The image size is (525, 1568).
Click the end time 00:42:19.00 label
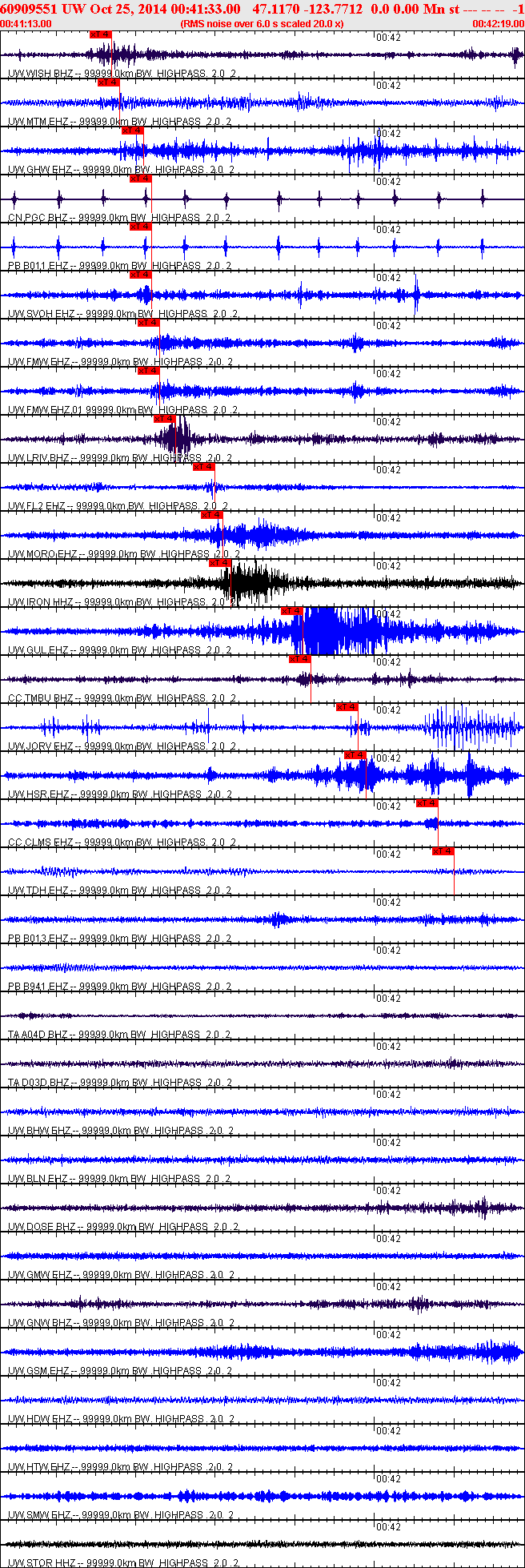coord(499,24)
